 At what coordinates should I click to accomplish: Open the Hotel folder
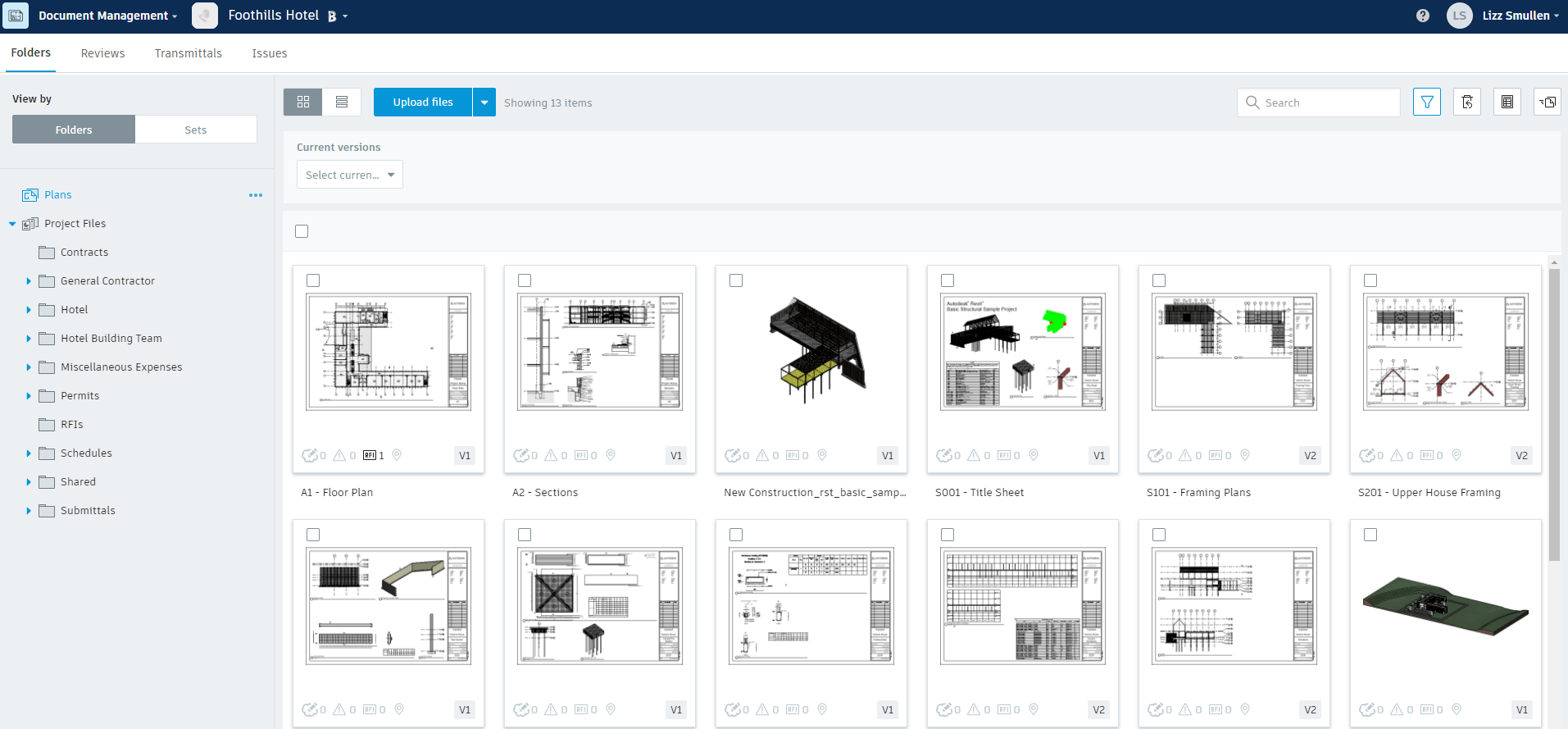[x=74, y=310]
